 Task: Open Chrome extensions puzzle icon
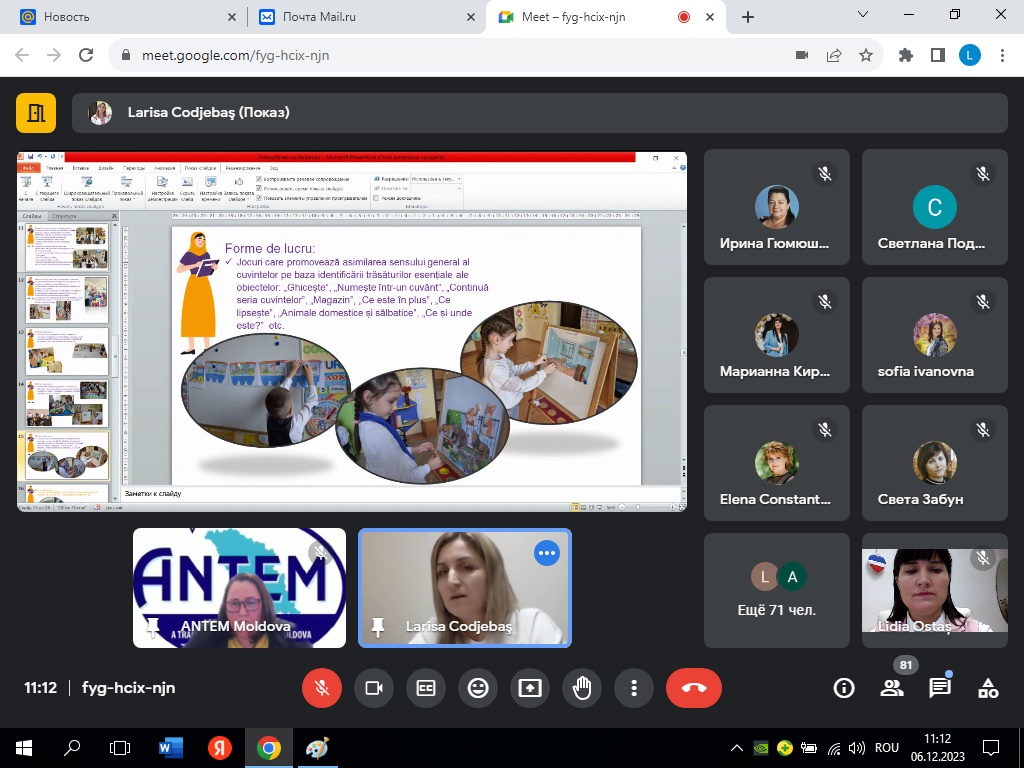coord(906,56)
